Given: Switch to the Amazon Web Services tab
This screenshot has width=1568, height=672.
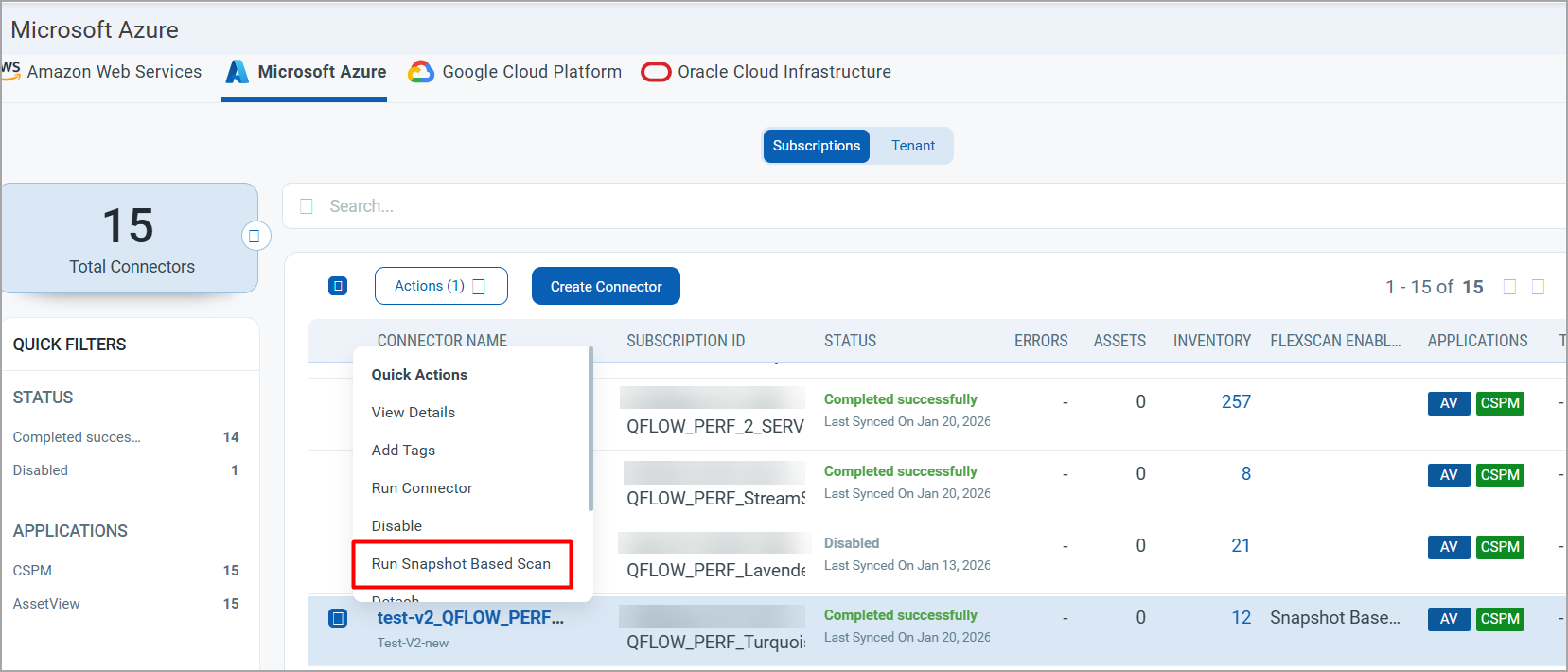Looking at the screenshot, I should pyautogui.click(x=114, y=72).
